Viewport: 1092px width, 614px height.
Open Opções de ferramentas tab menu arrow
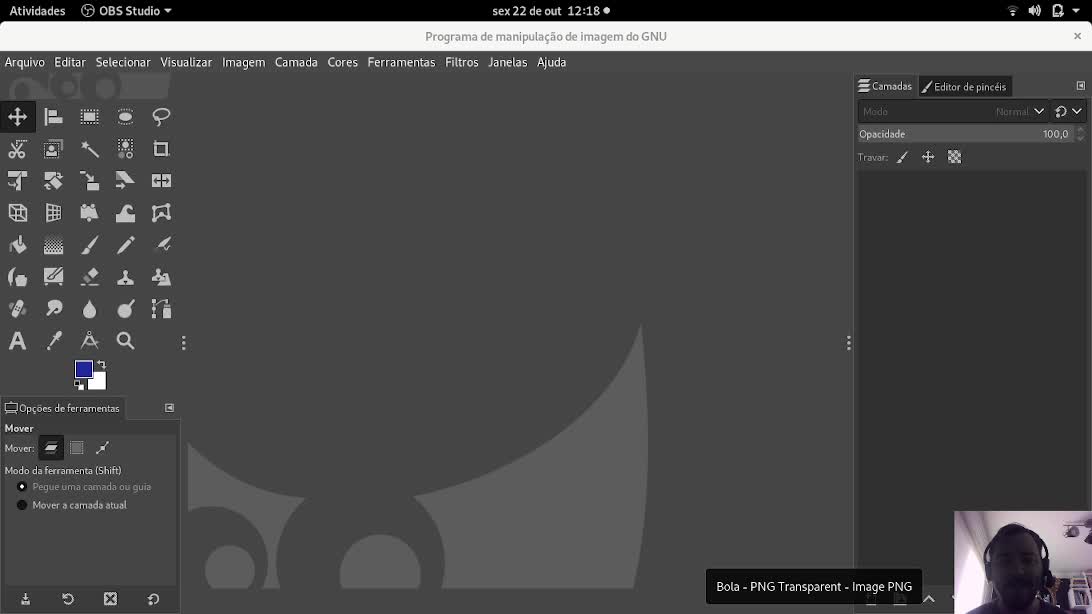coord(169,408)
